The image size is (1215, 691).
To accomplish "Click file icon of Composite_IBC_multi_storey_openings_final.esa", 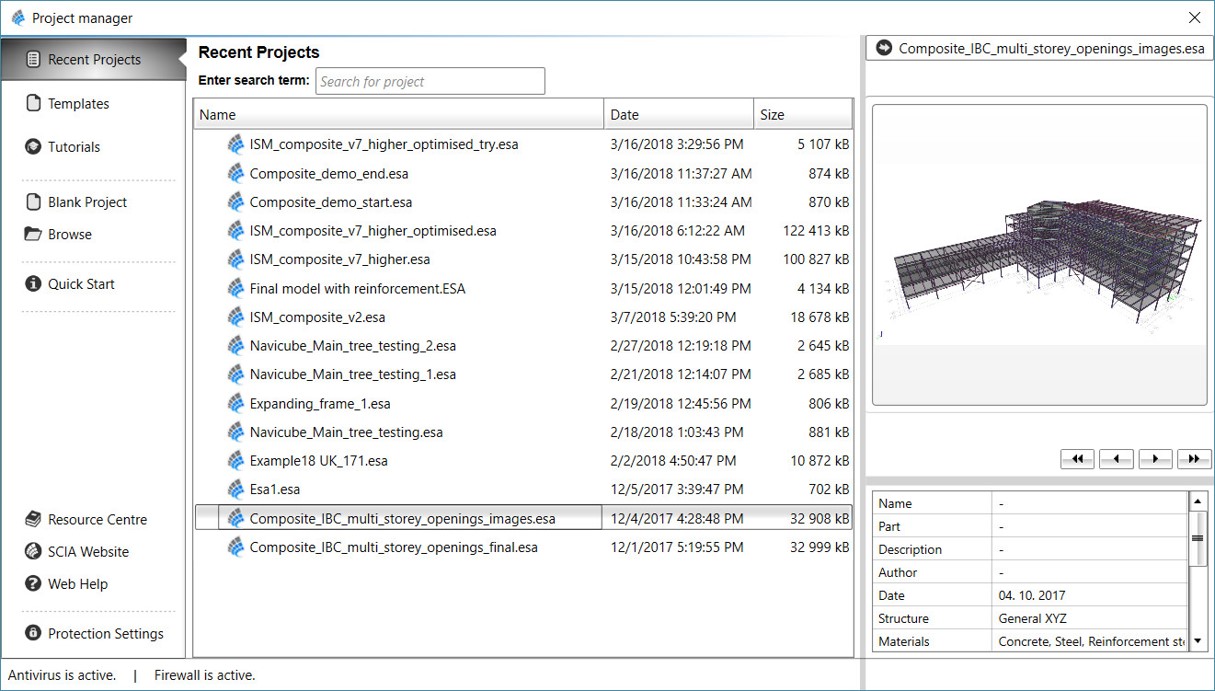I will pos(236,547).
